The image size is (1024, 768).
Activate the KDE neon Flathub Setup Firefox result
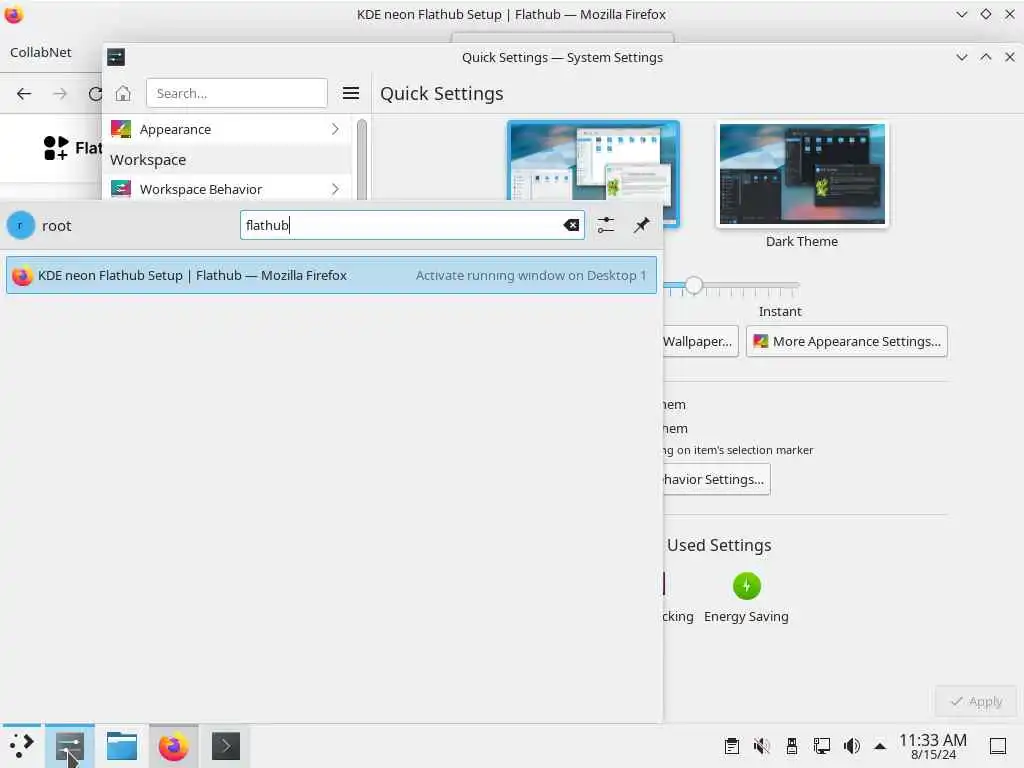click(331, 276)
